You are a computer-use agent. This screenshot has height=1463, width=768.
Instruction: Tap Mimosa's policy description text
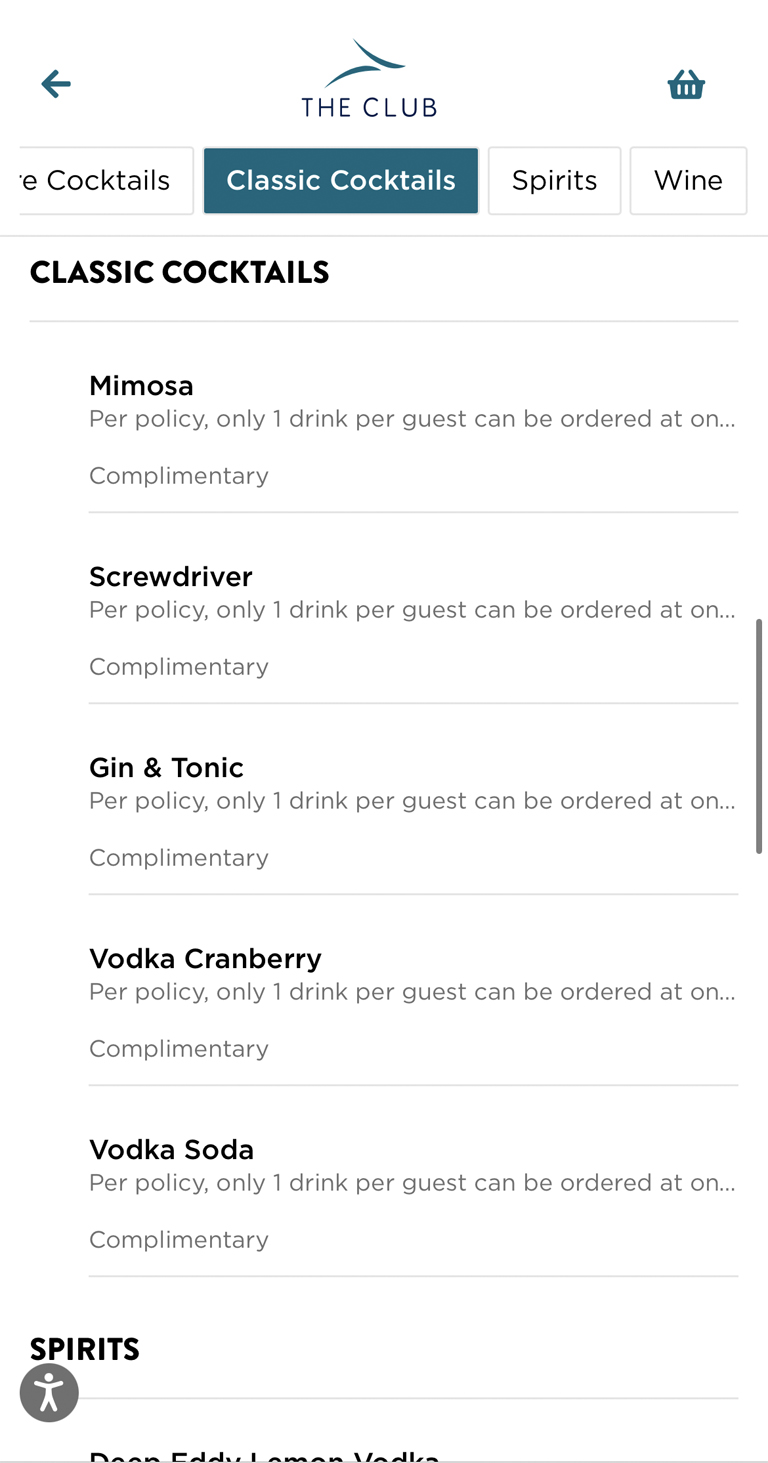[412, 419]
